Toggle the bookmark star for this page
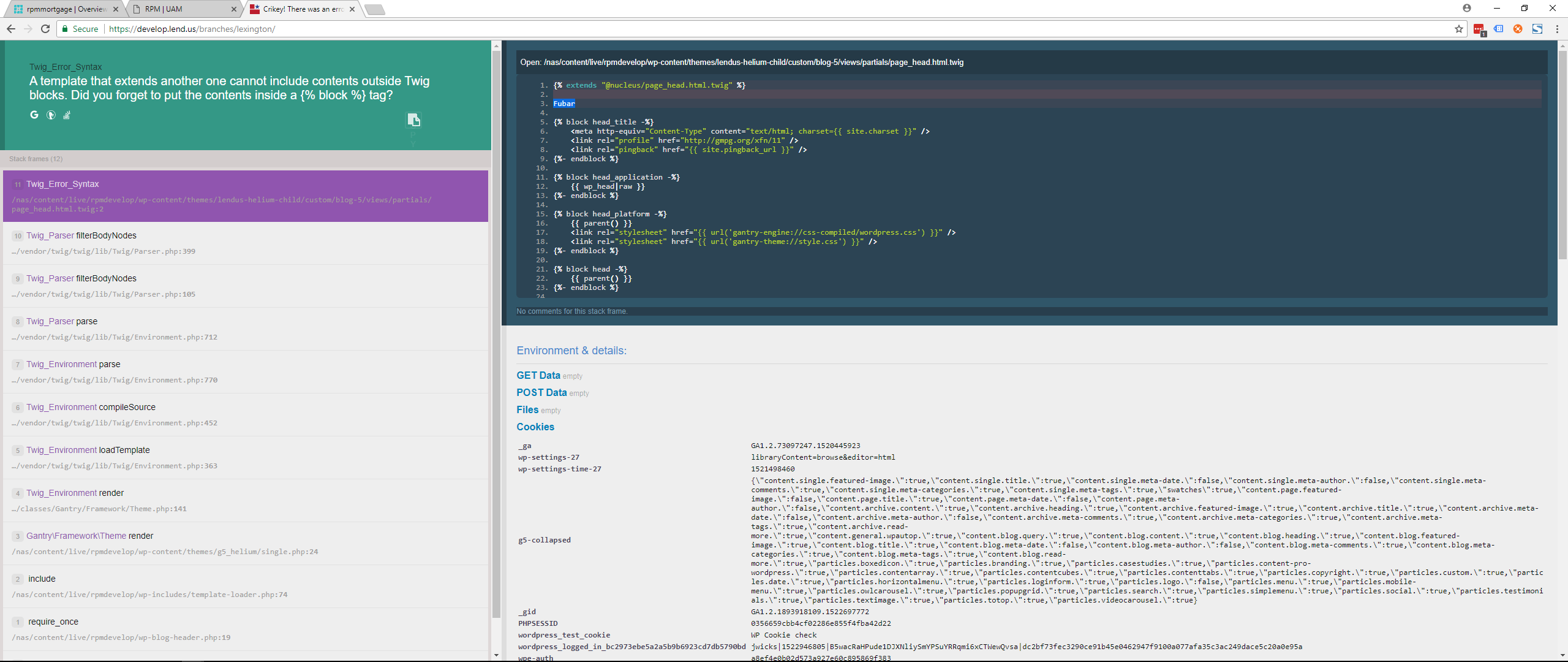Screen dimensions: 1568x662 click(1458, 28)
